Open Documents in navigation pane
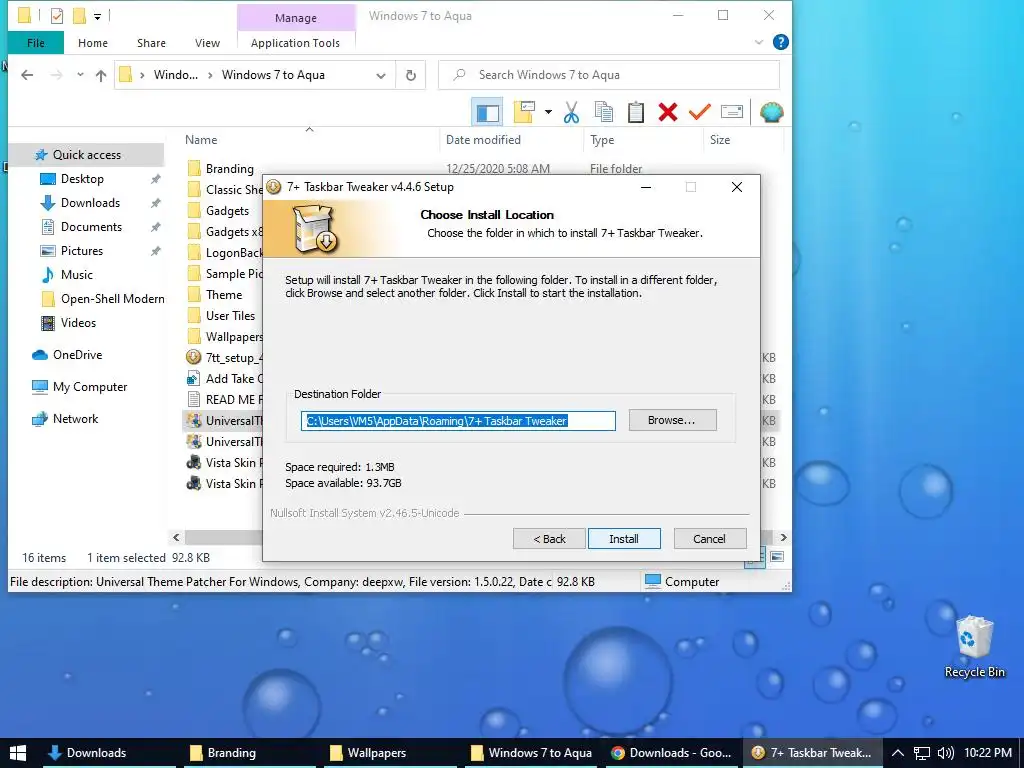The height and width of the screenshot is (768, 1024). (x=91, y=227)
